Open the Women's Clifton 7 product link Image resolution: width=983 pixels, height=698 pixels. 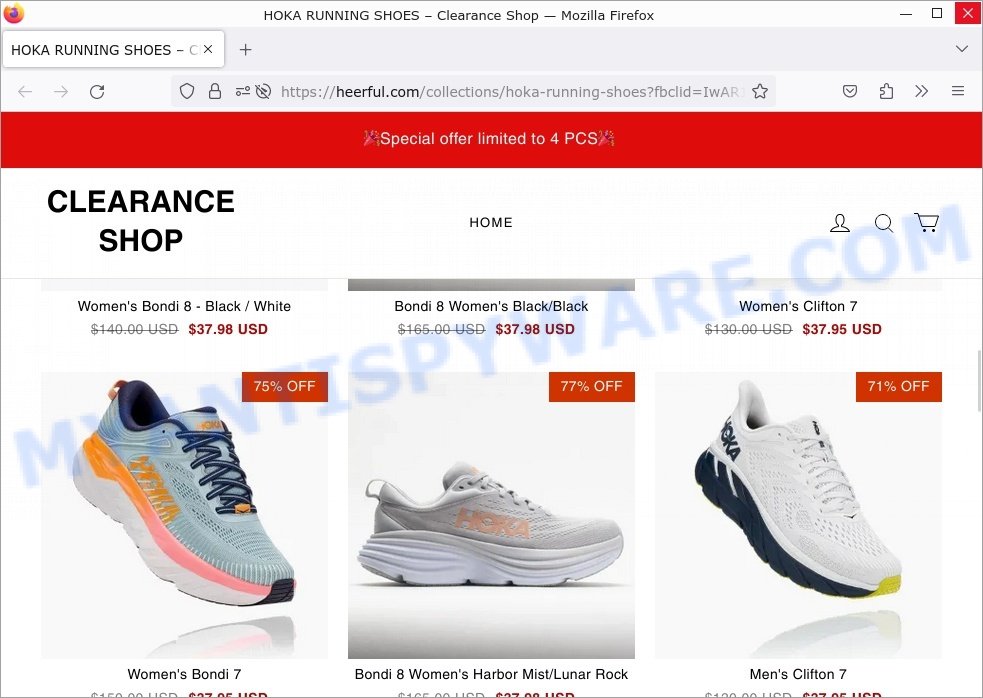pyautogui.click(x=798, y=306)
